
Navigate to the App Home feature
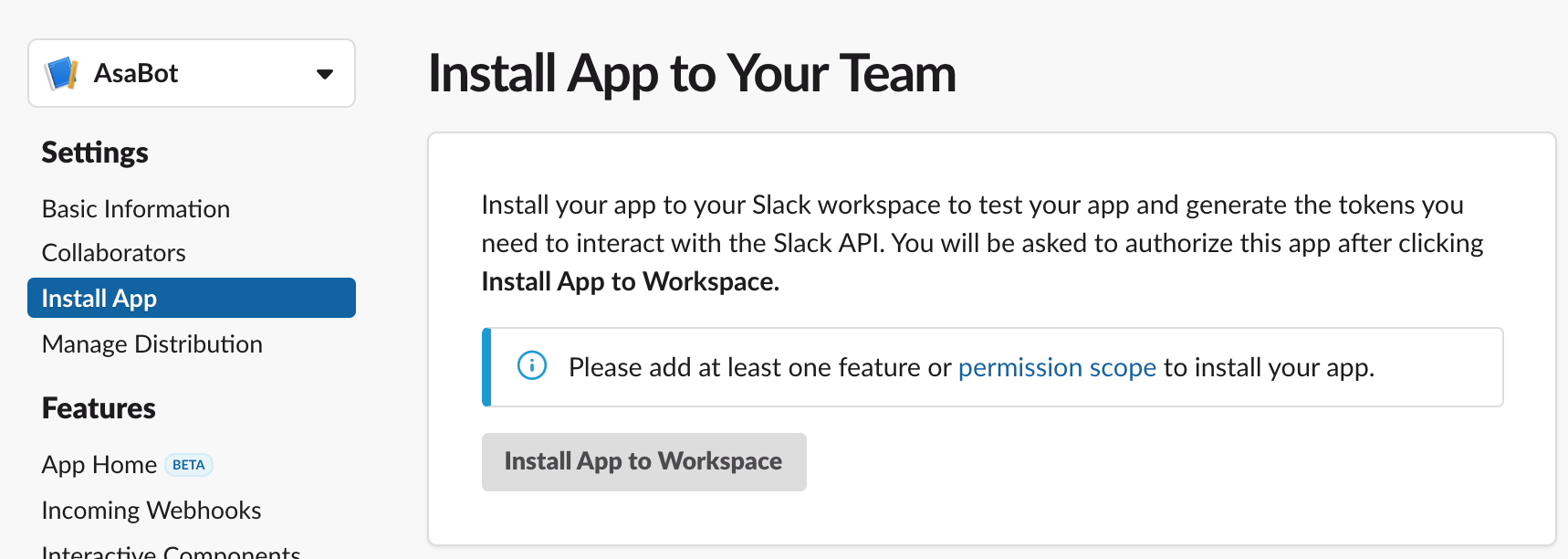(x=99, y=465)
